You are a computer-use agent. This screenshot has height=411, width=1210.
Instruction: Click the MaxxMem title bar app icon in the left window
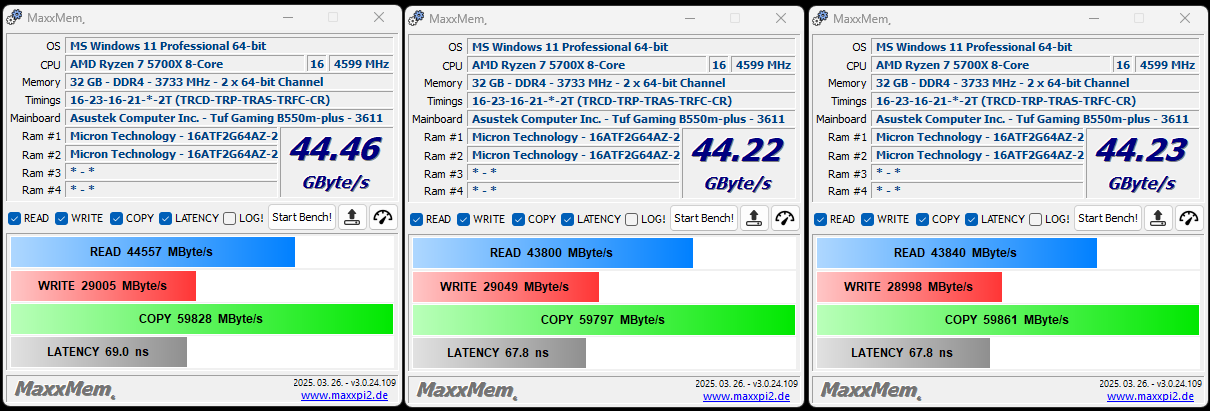(16, 17)
